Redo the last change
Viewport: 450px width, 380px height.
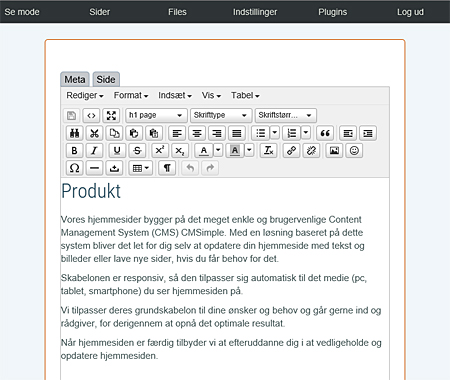[x=210, y=168]
